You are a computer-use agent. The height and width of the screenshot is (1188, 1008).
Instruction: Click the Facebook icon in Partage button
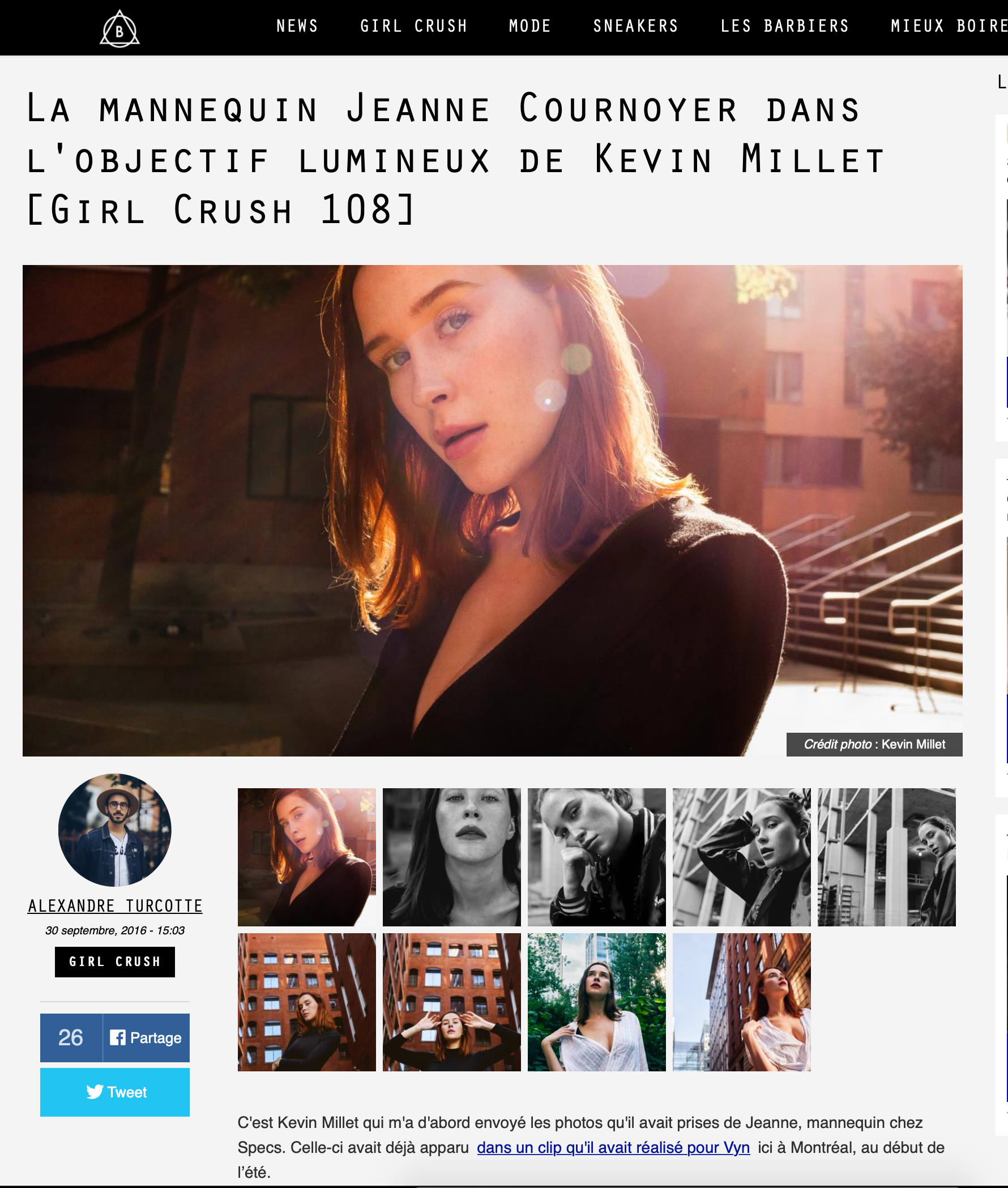coord(118,1037)
